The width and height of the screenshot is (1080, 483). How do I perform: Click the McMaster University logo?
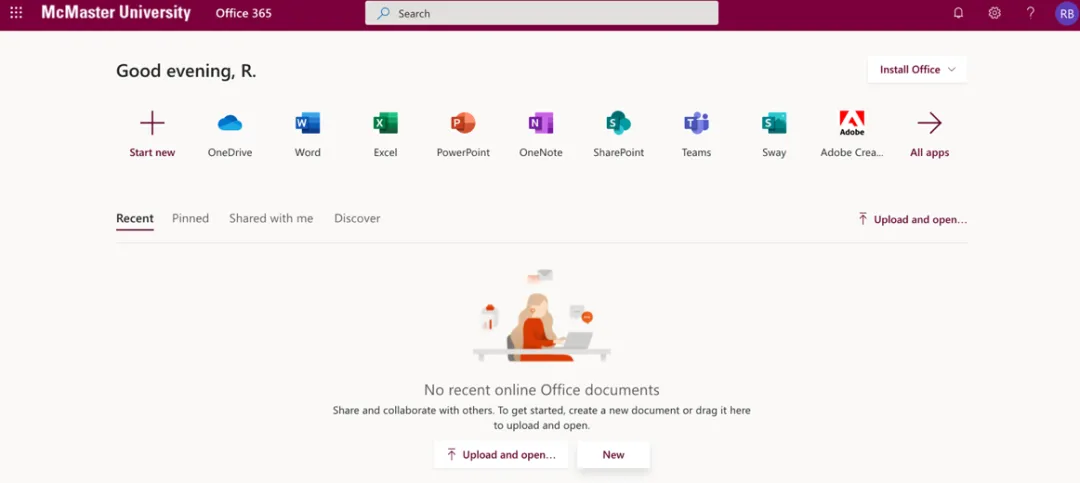116,12
